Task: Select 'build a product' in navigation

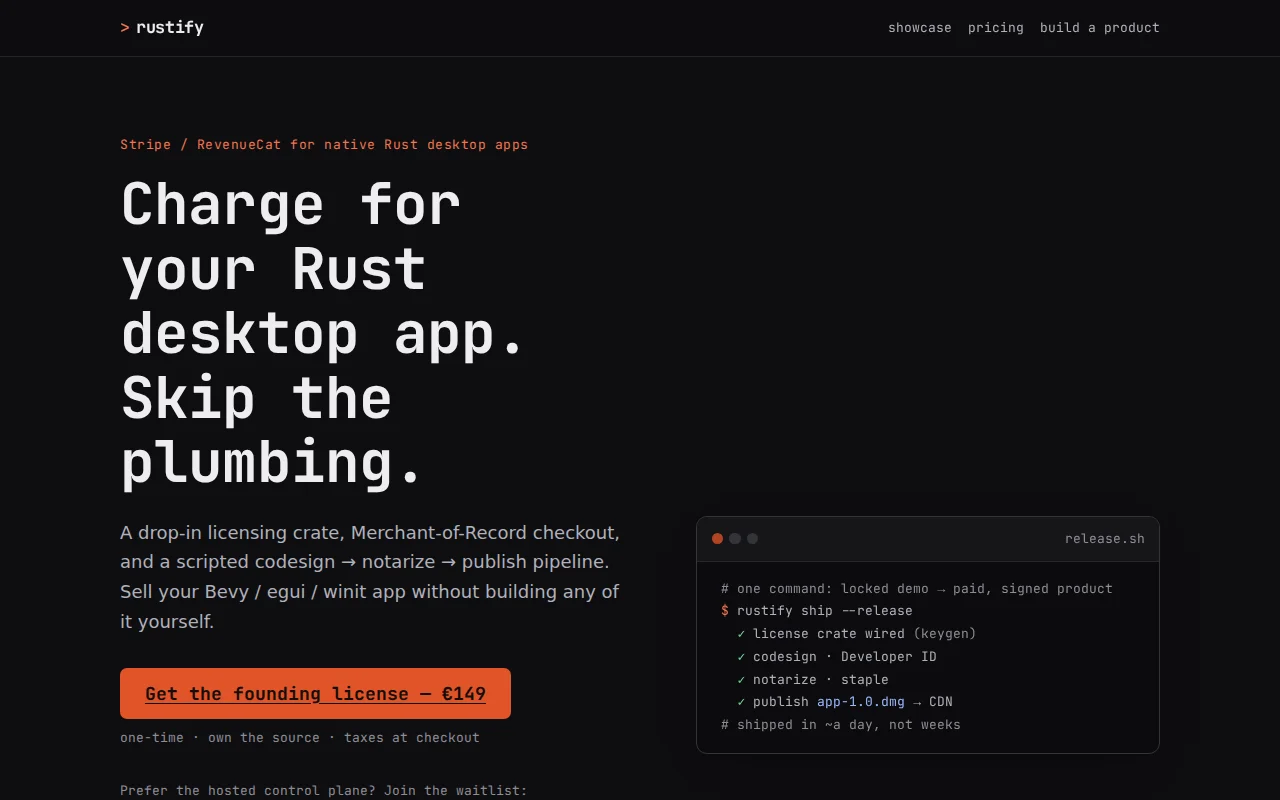Action: point(1100,28)
